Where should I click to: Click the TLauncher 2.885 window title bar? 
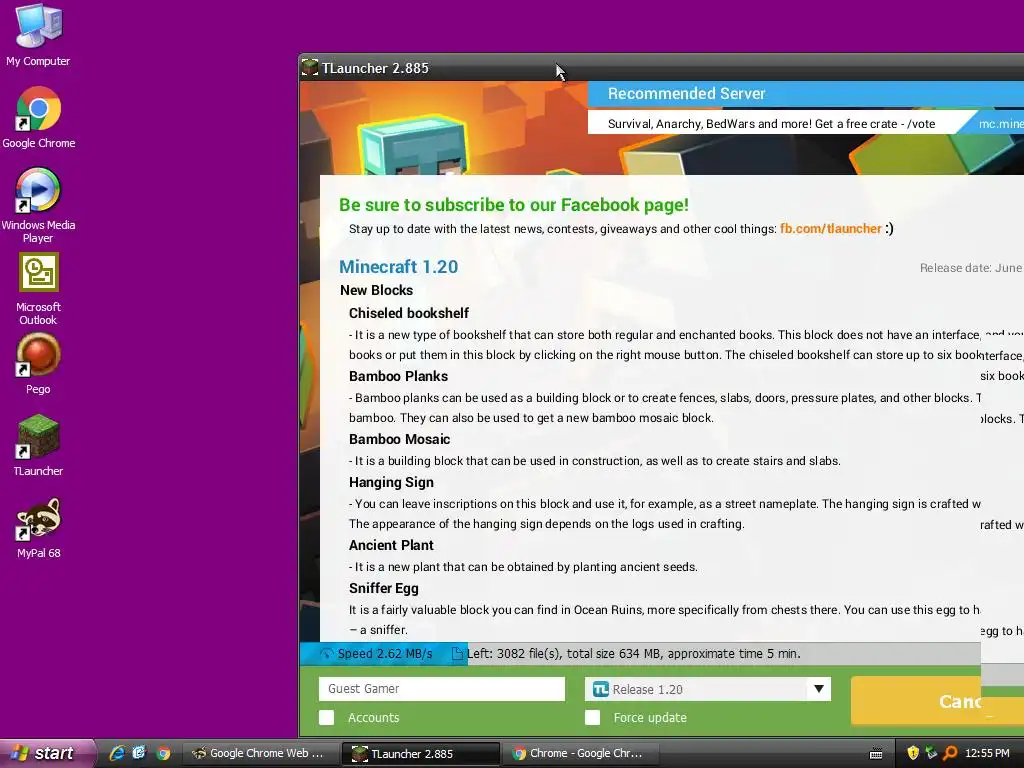pyautogui.click(x=661, y=67)
